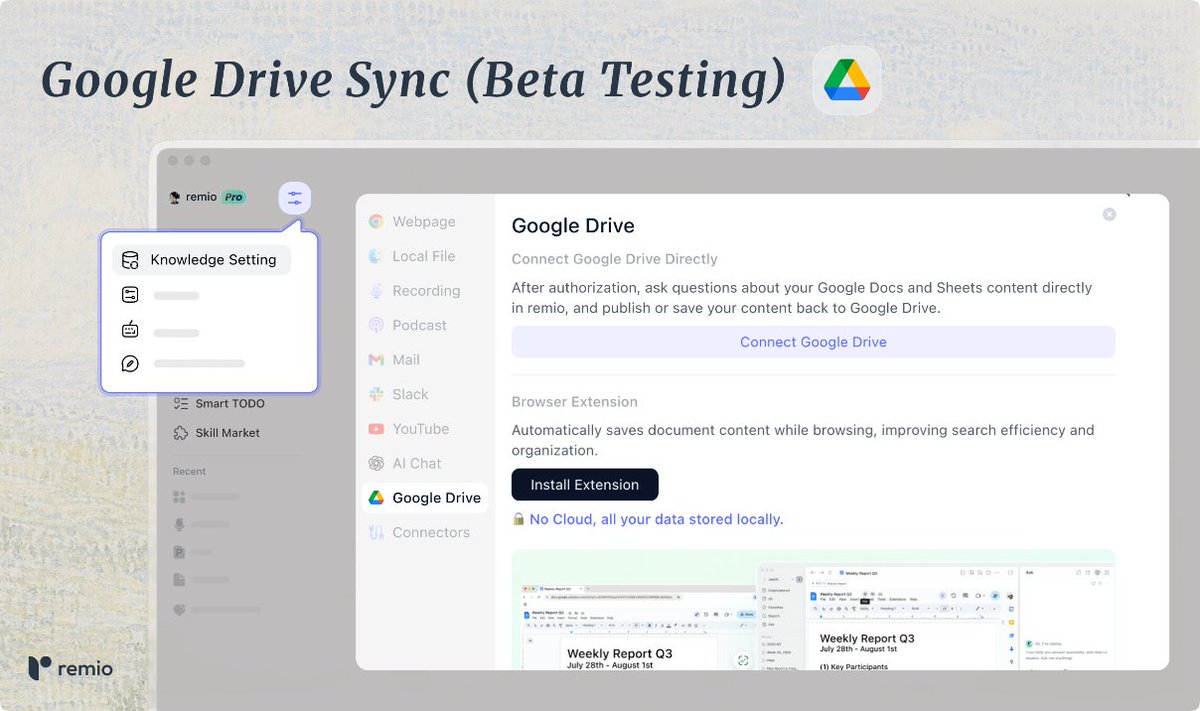1200x711 pixels.
Task: Click the remio Pro badge
Action: (234, 197)
